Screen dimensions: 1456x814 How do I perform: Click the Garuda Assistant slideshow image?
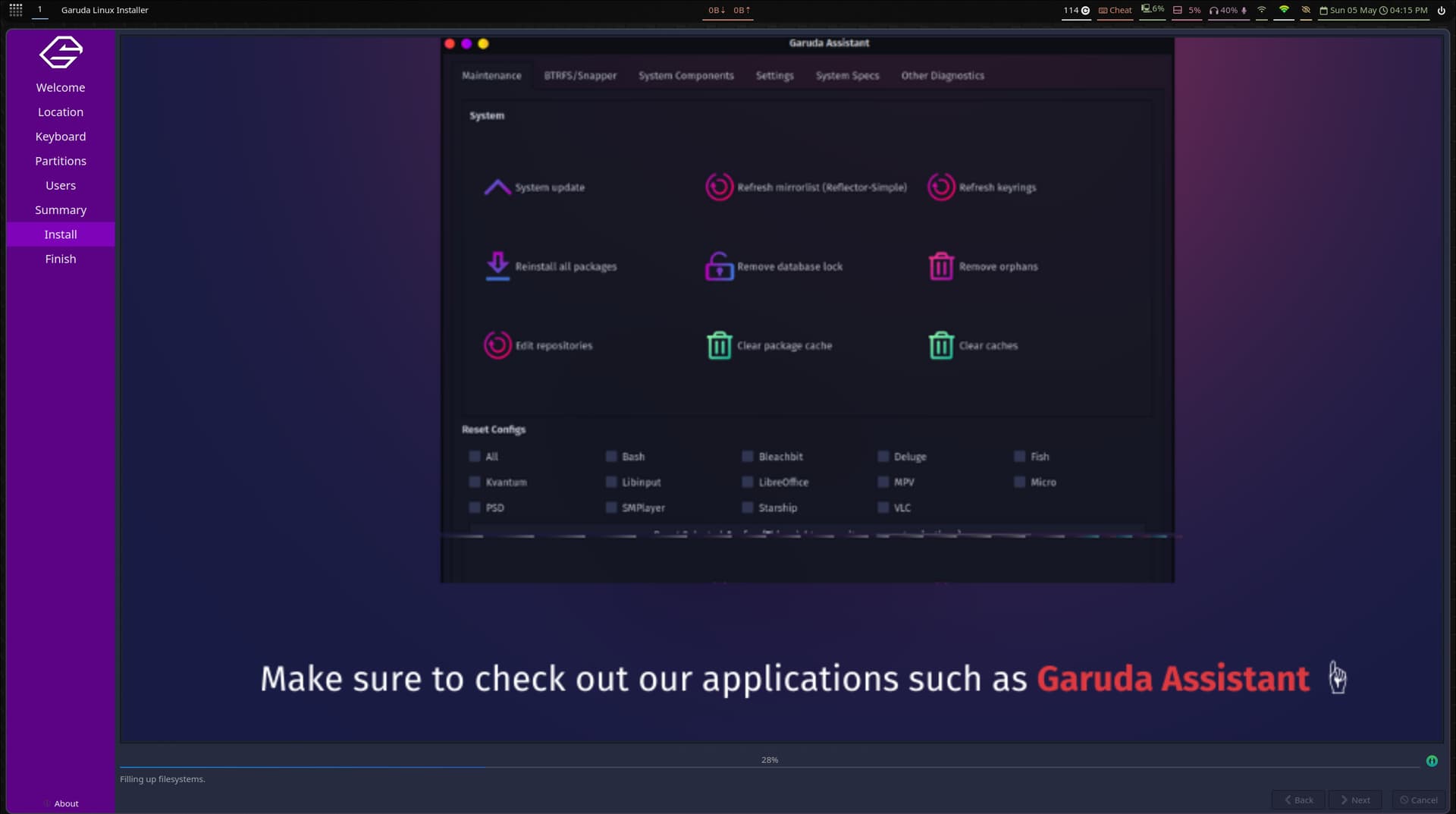(808, 310)
